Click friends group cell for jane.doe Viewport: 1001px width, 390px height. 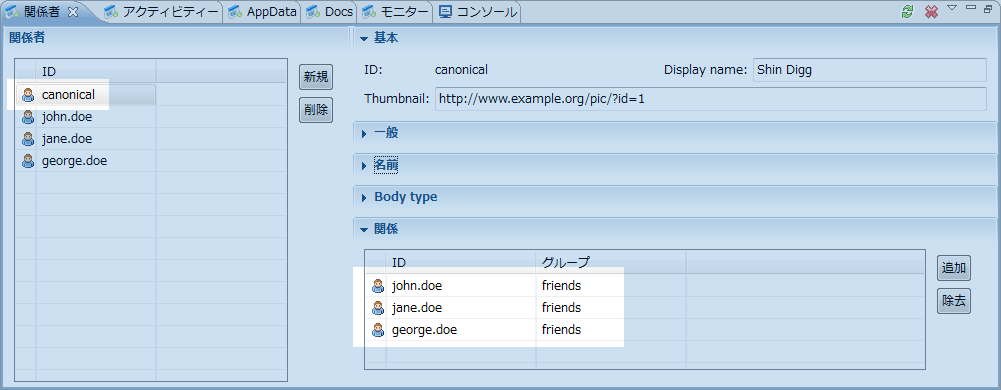(x=610, y=308)
